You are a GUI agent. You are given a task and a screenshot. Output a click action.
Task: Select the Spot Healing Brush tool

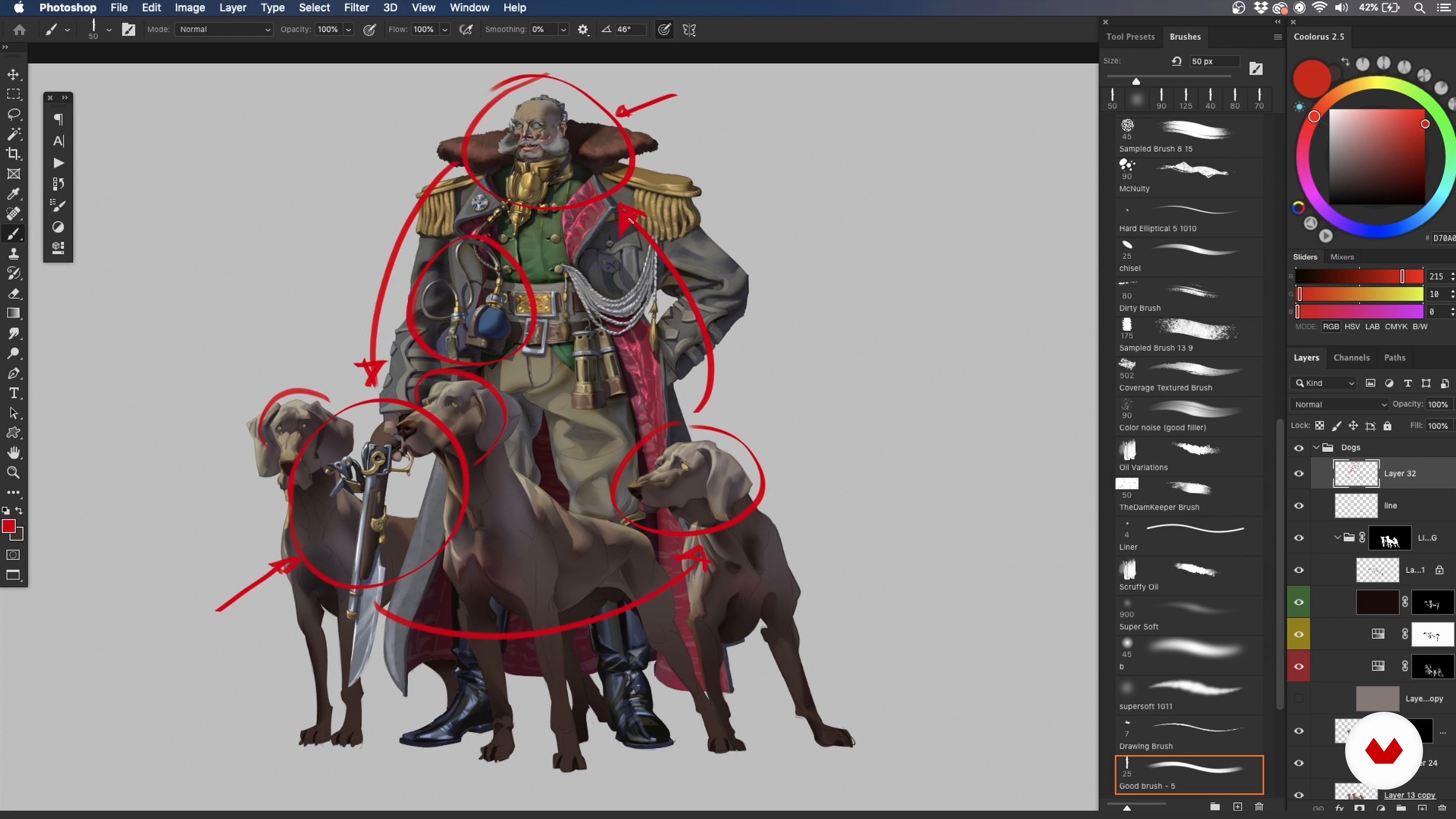coord(14,213)
